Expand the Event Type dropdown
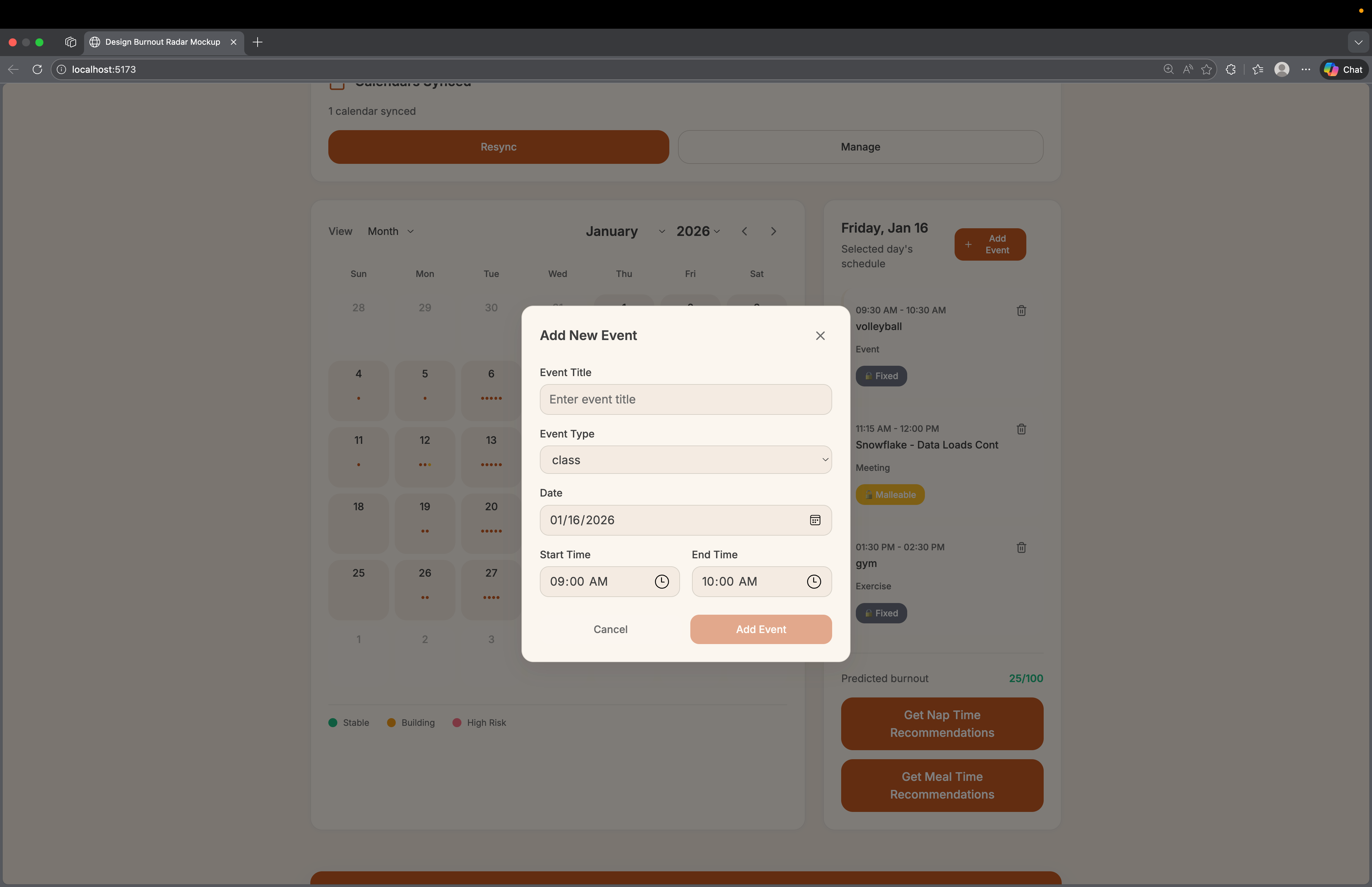 click(685, 460)
